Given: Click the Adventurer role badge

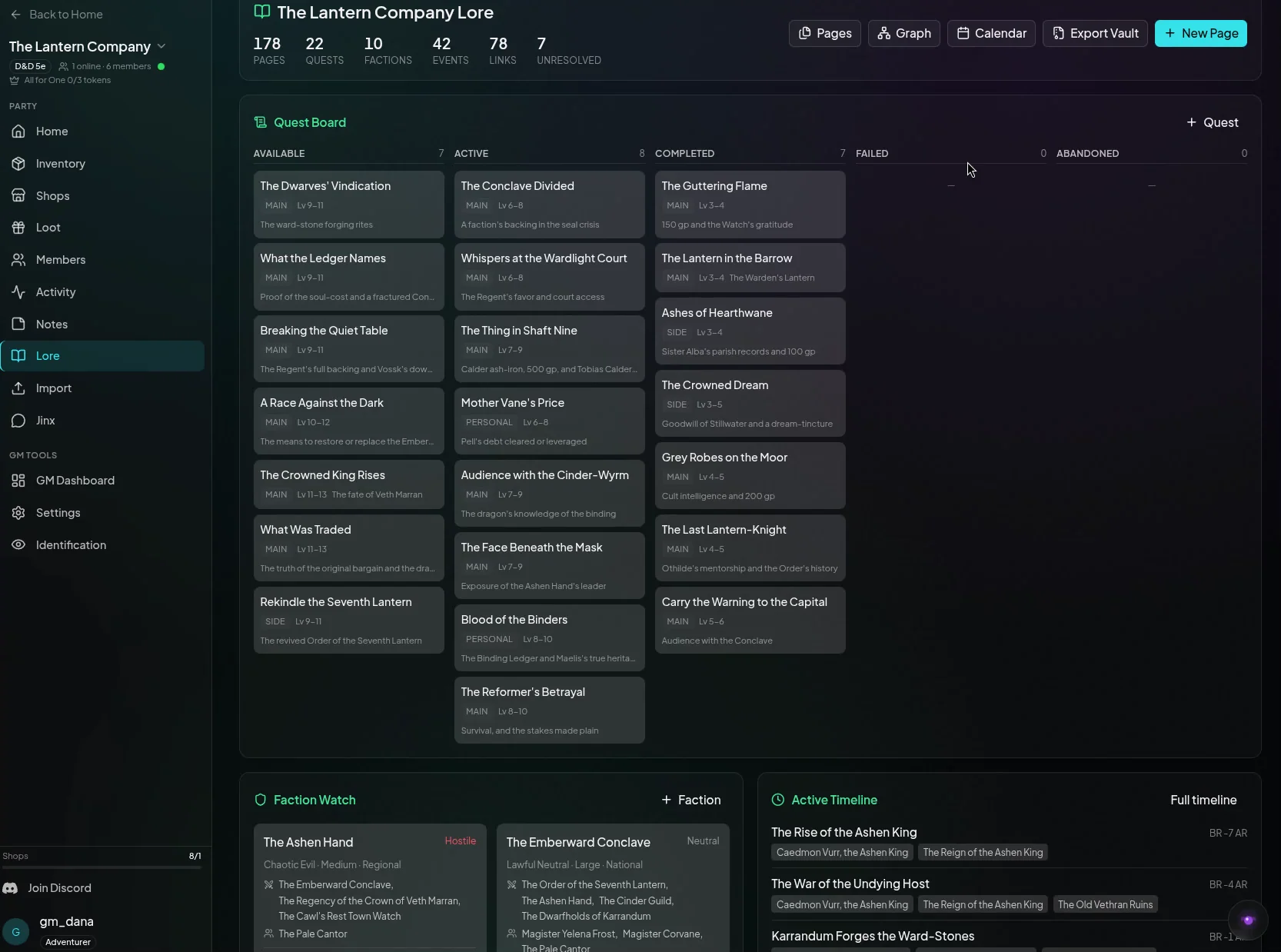Looking at the screenshot, I should pos(68,942).
